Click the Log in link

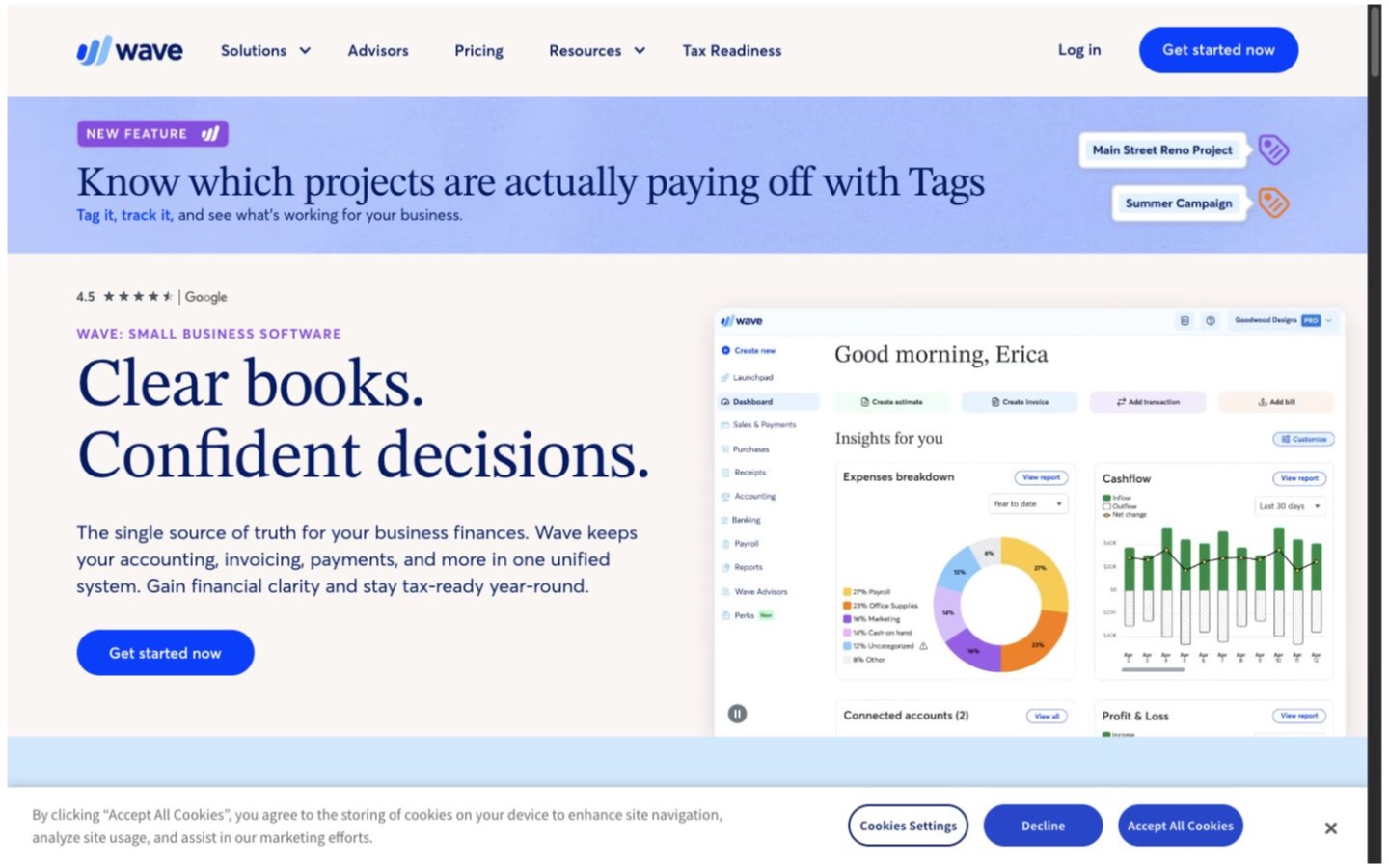[x=1078, y=49]
